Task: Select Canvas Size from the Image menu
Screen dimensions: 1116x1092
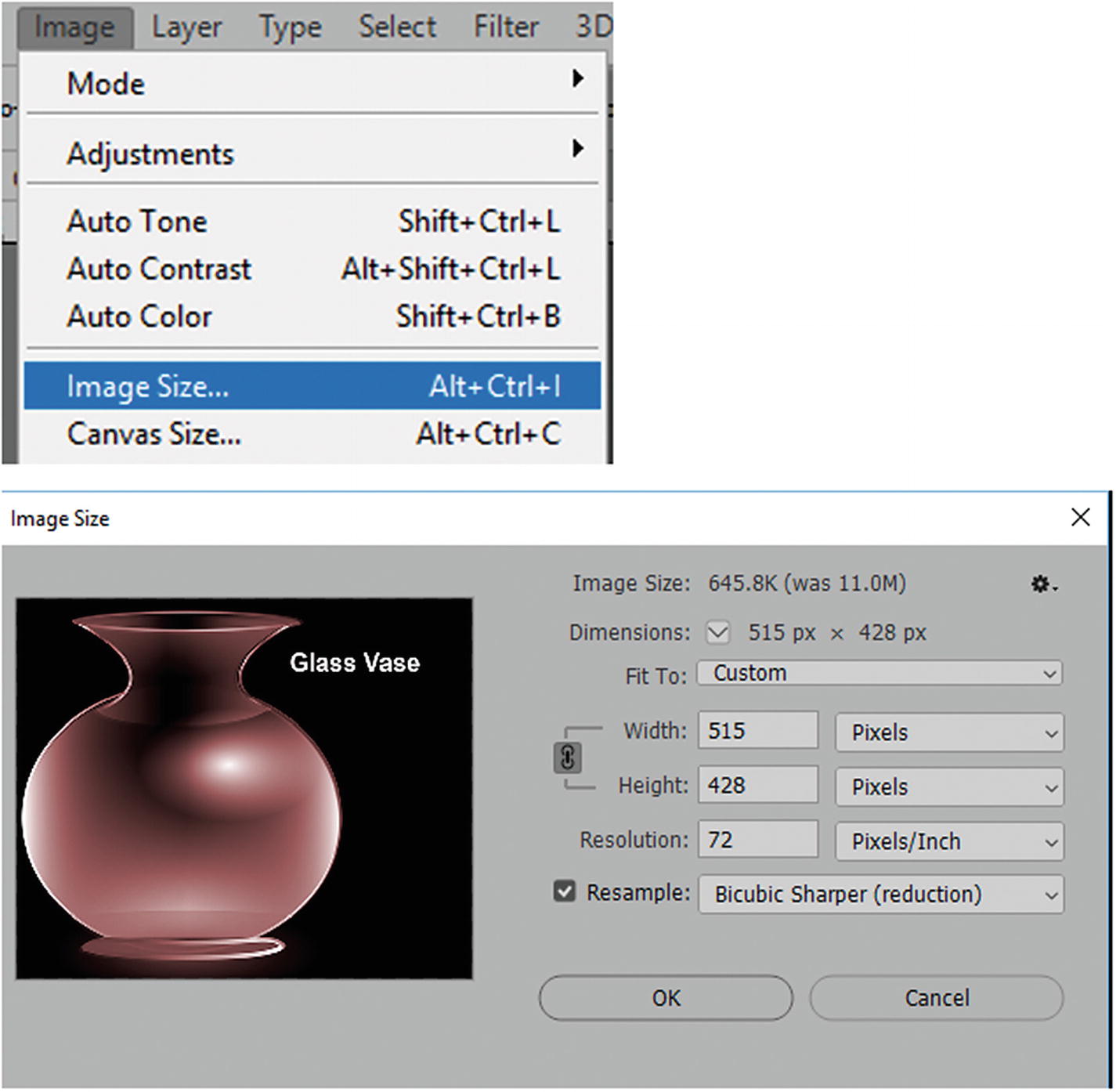Action: click(153, 433)
